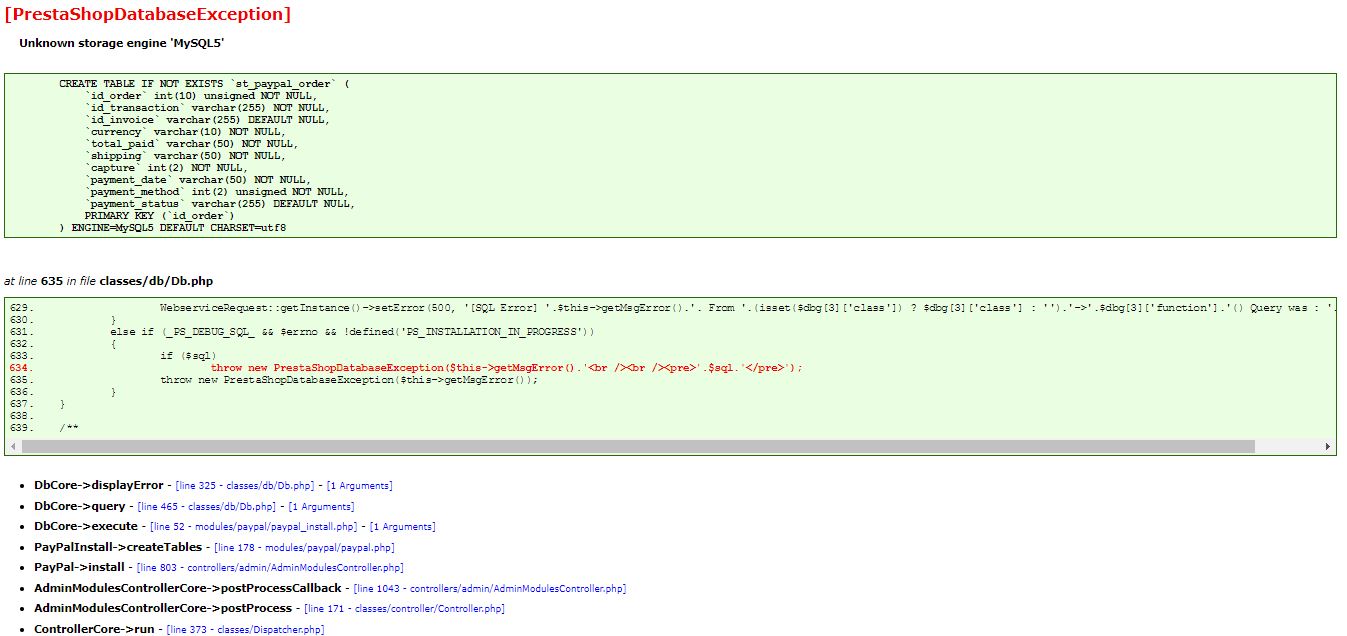Open line 1043 AdminModulesController.php link

pos(490,589)
